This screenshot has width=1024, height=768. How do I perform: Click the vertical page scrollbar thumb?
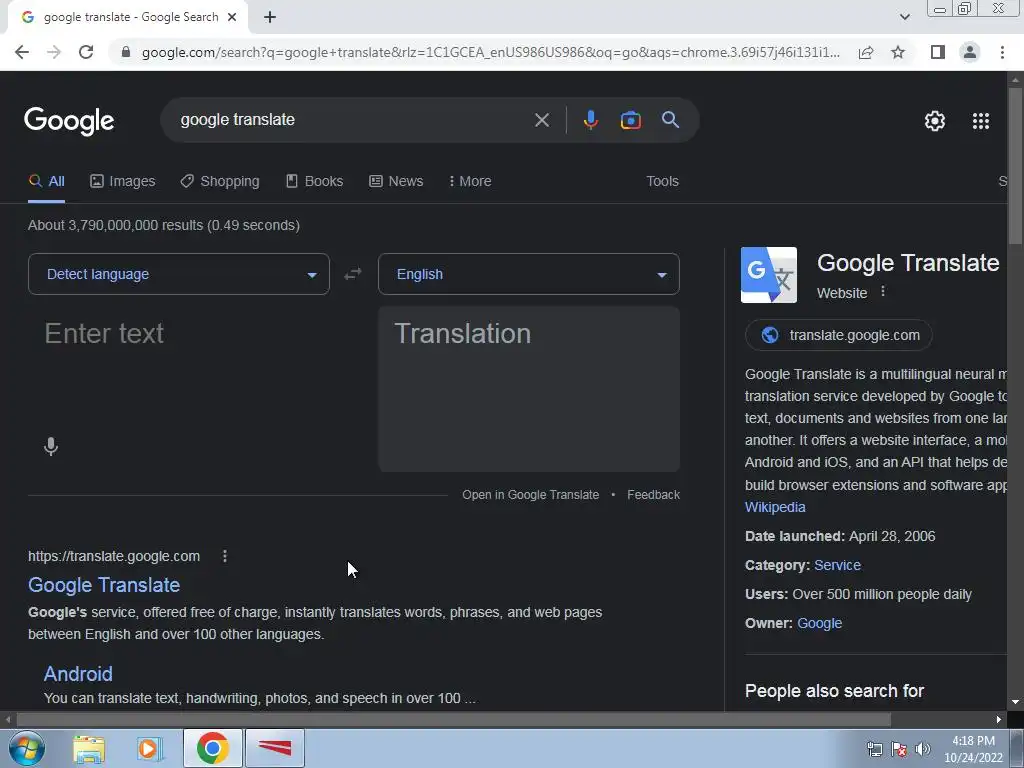pyautogui.click(x=1016, y=165)
